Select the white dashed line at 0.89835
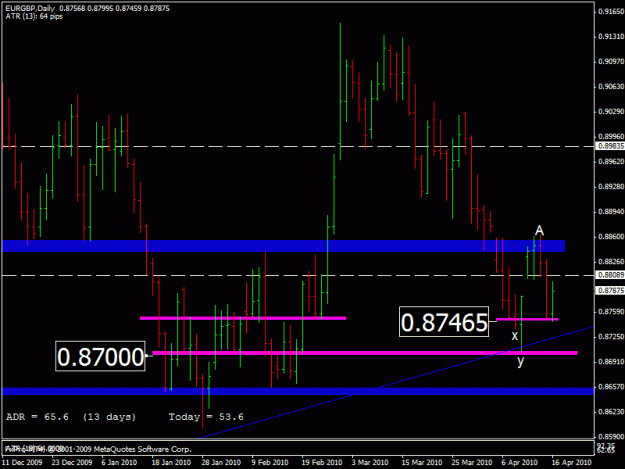 click(298, 146)
